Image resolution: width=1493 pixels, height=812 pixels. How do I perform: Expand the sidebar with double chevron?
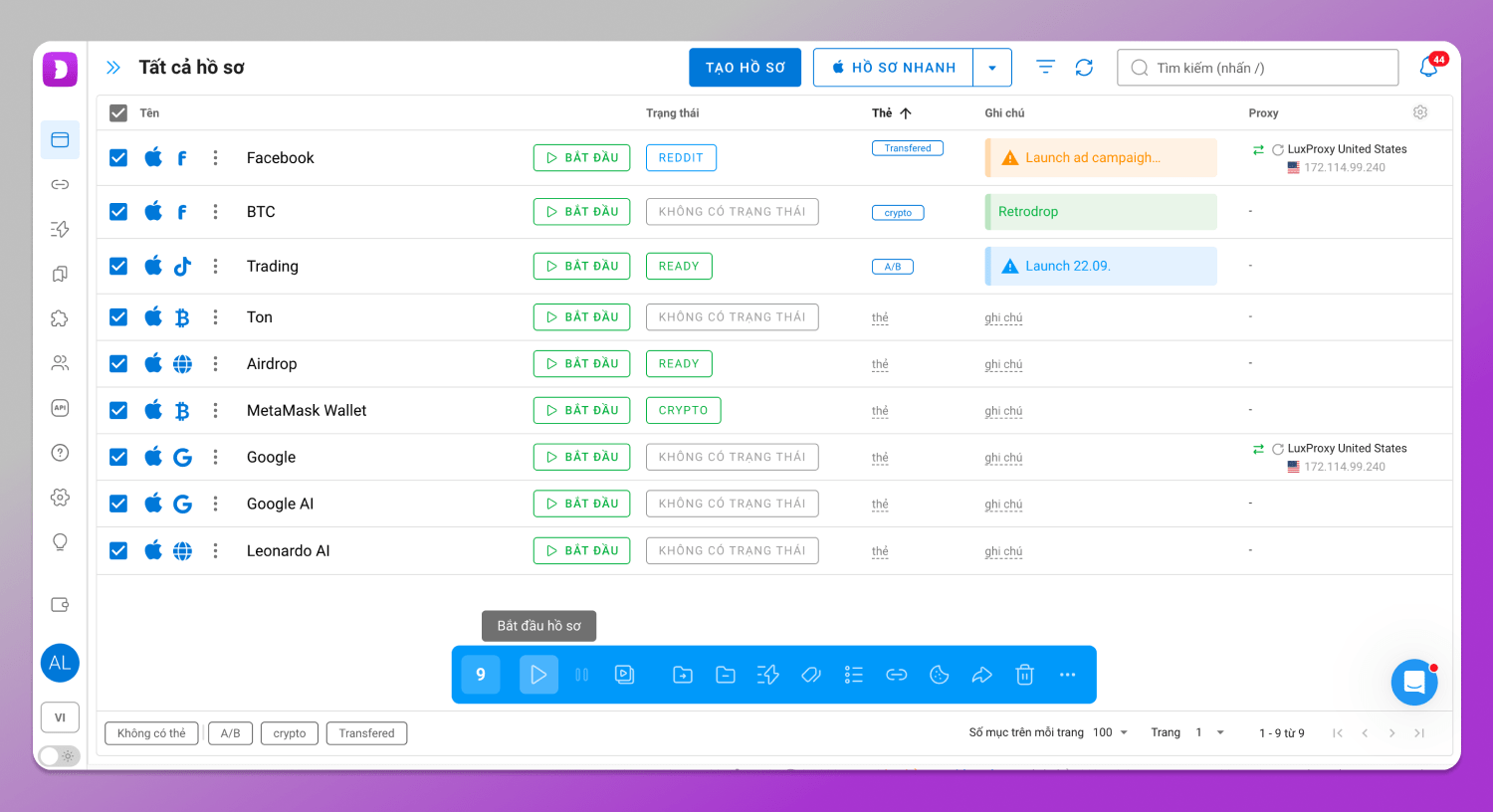(113, 68)
